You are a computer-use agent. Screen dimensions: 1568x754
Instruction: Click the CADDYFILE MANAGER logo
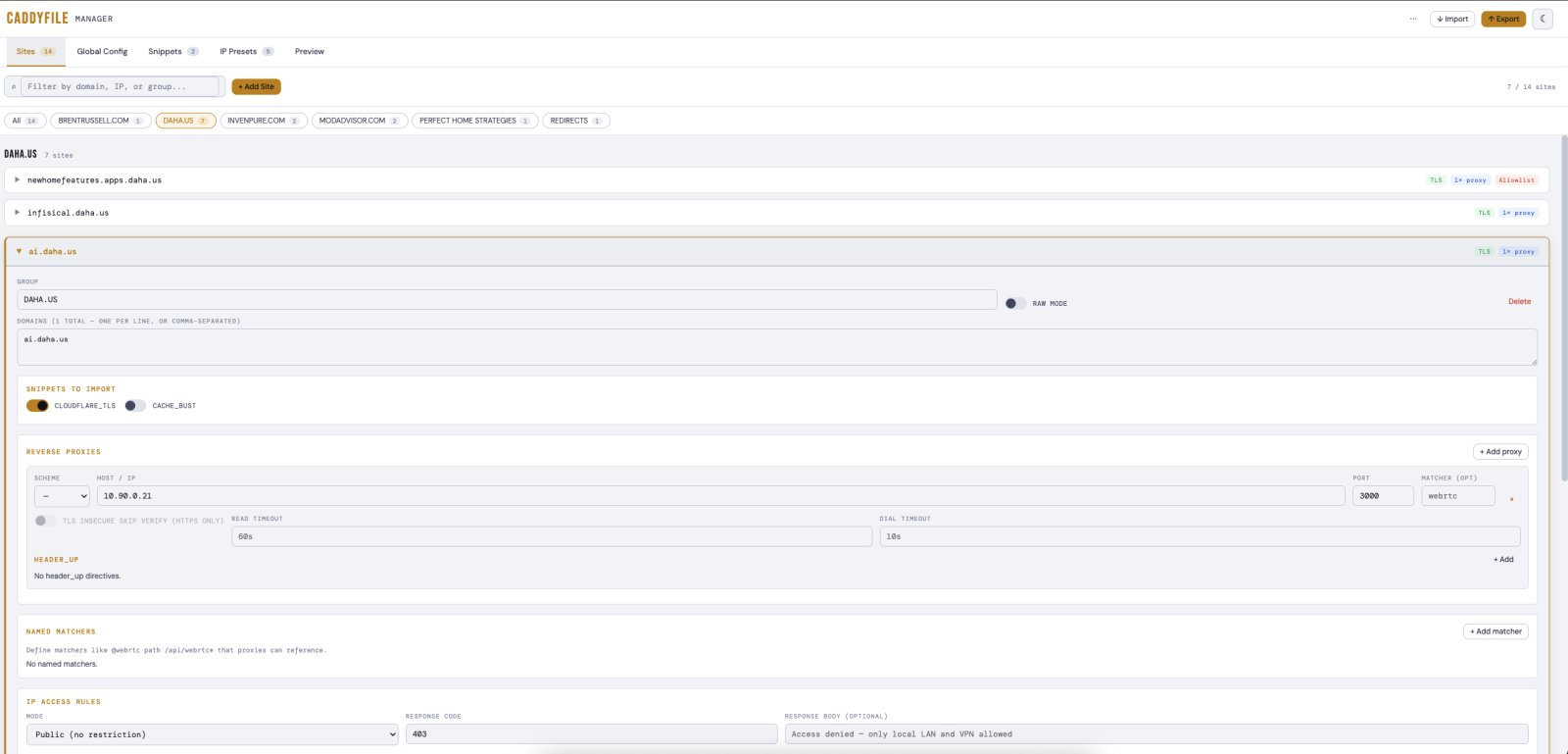point(60,18)
